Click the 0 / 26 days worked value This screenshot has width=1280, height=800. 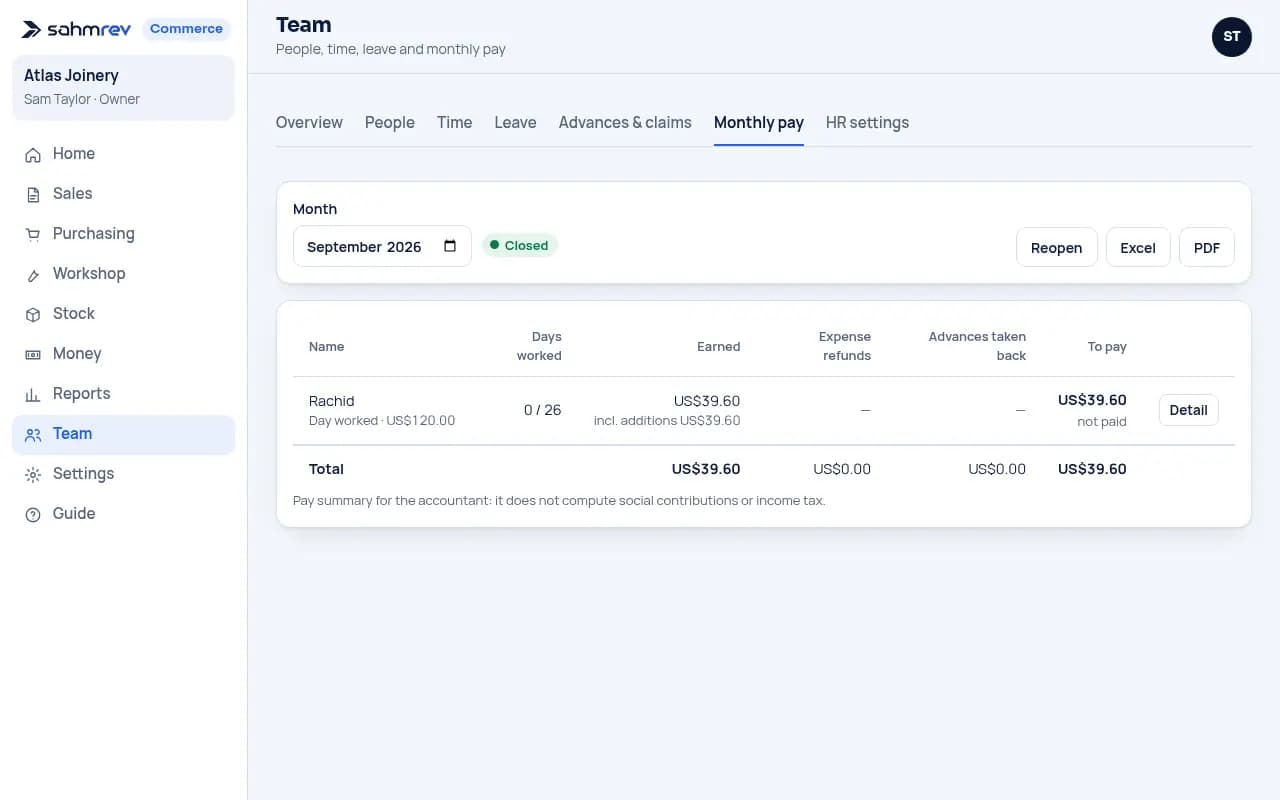[x=542, y=410]
